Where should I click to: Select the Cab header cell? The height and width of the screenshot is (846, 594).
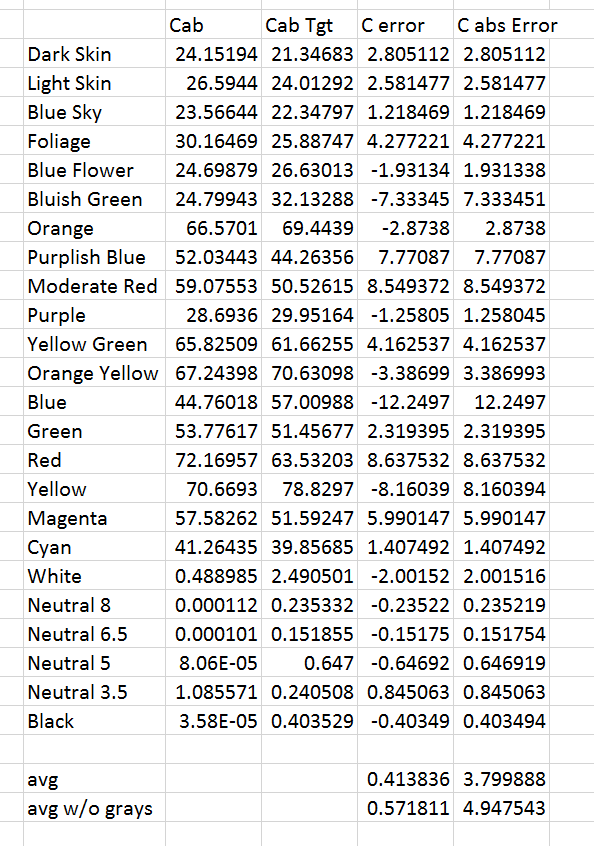click(x=213, y=25)
